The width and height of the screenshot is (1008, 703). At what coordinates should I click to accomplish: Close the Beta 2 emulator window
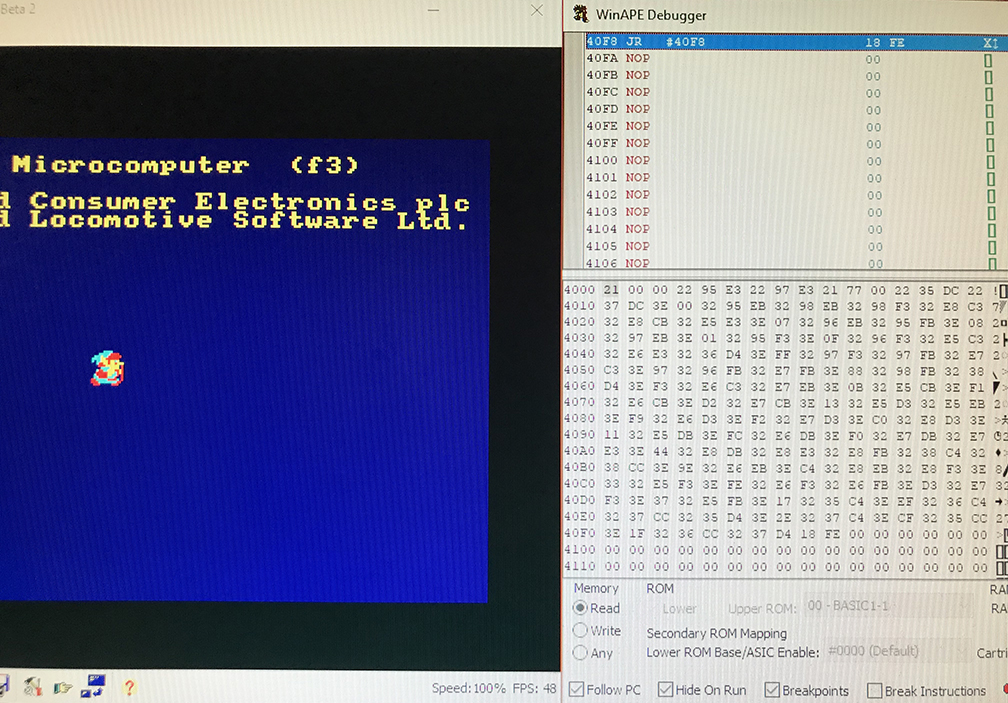coord(537,10)
